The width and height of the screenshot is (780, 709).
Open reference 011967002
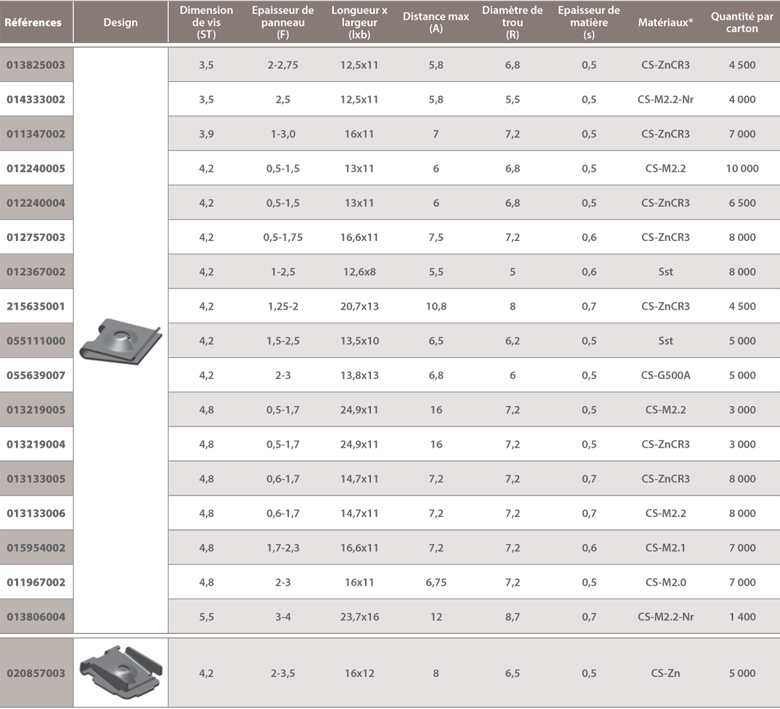(36, 583)
